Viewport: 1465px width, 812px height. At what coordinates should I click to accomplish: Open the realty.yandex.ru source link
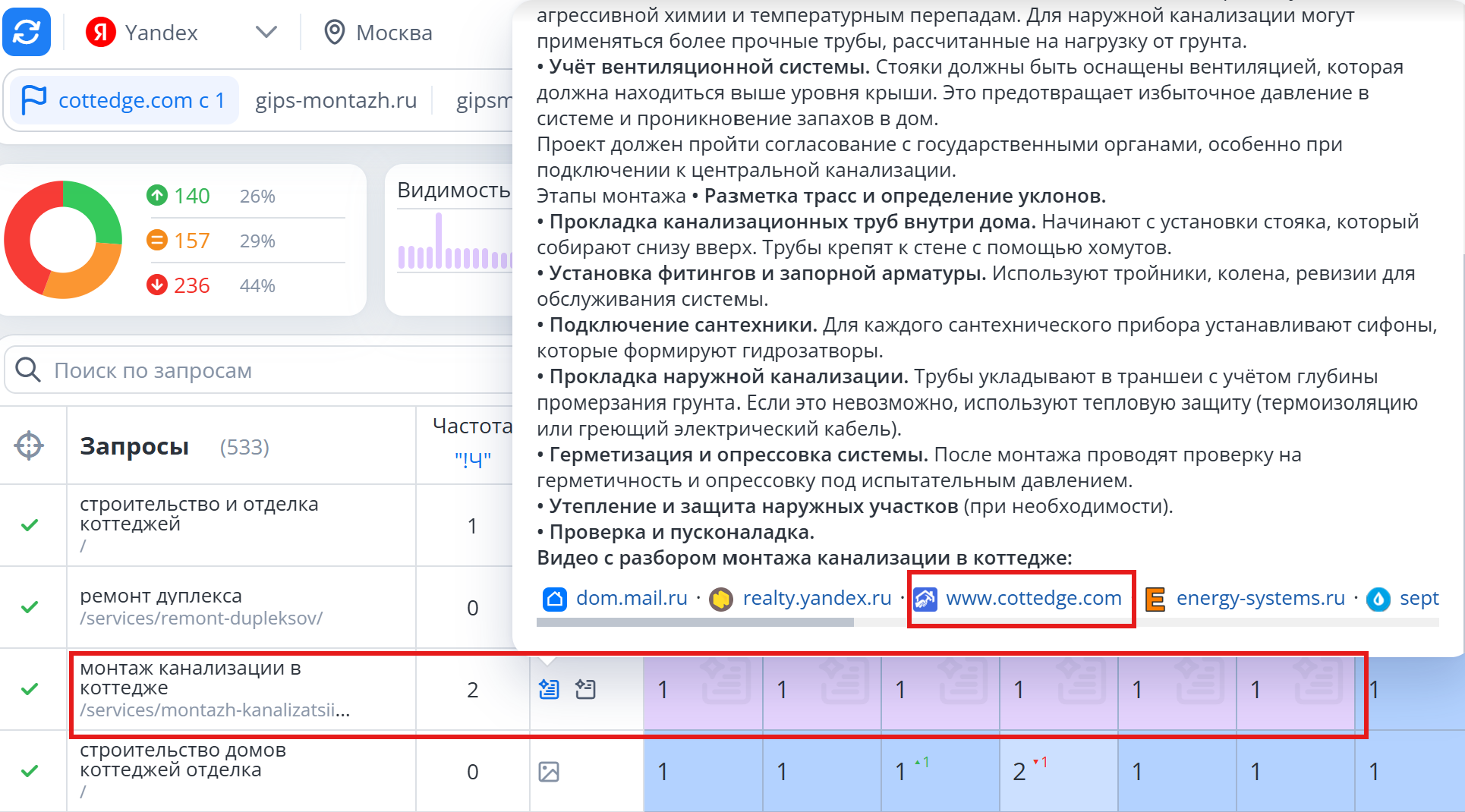click(x=817, y=598)
